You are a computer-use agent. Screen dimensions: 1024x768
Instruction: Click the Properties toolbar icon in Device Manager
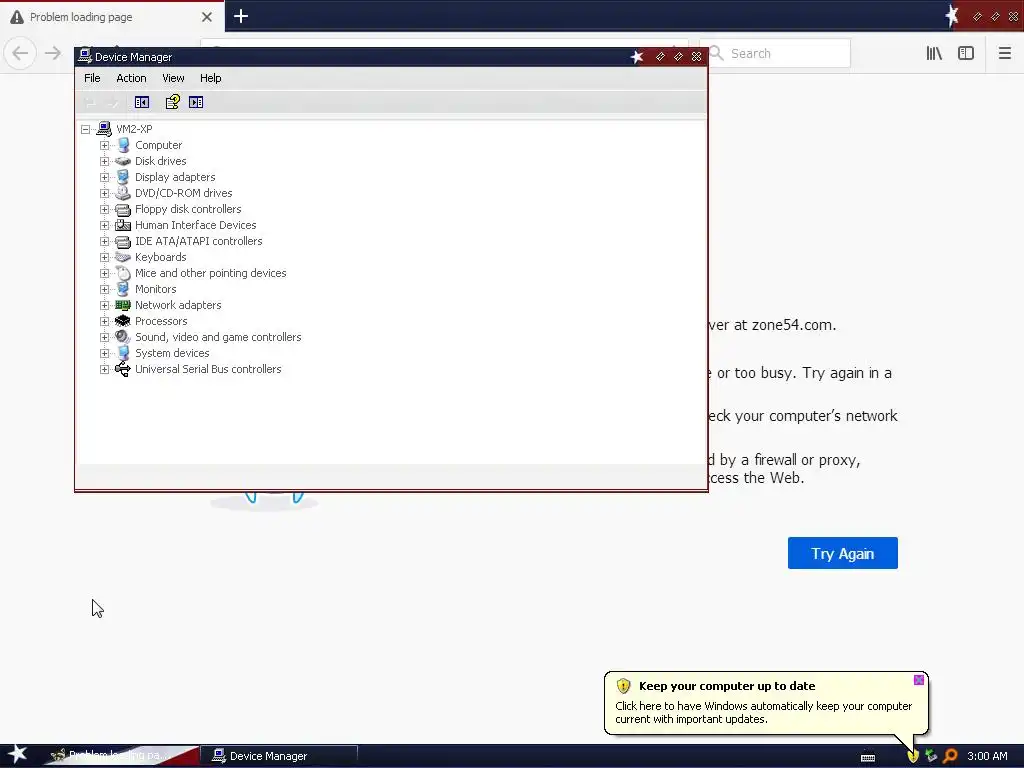pos(172,102)
